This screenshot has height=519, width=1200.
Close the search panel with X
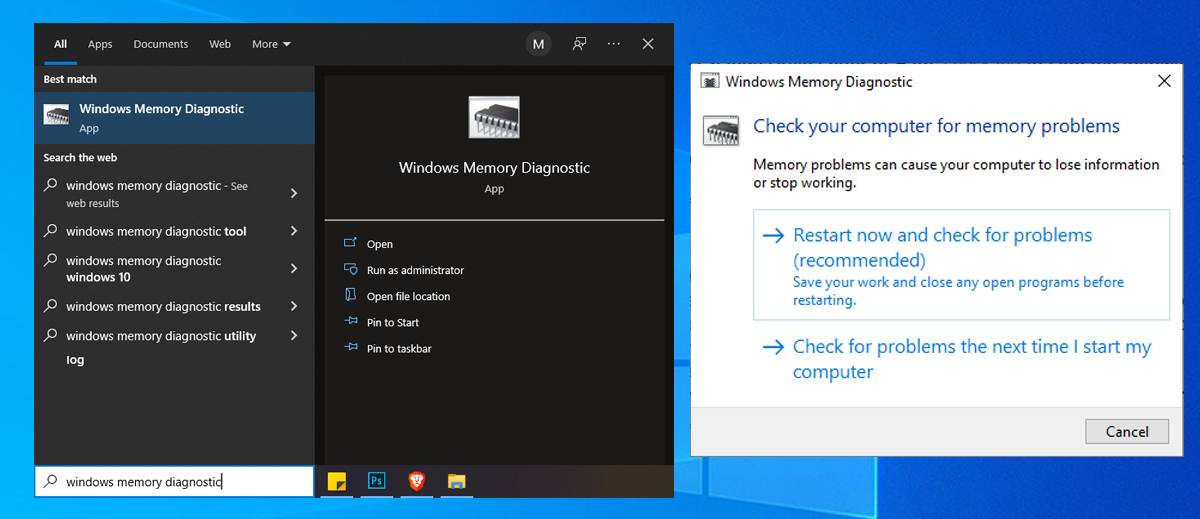pyautogui.click(x=648, y=44)
